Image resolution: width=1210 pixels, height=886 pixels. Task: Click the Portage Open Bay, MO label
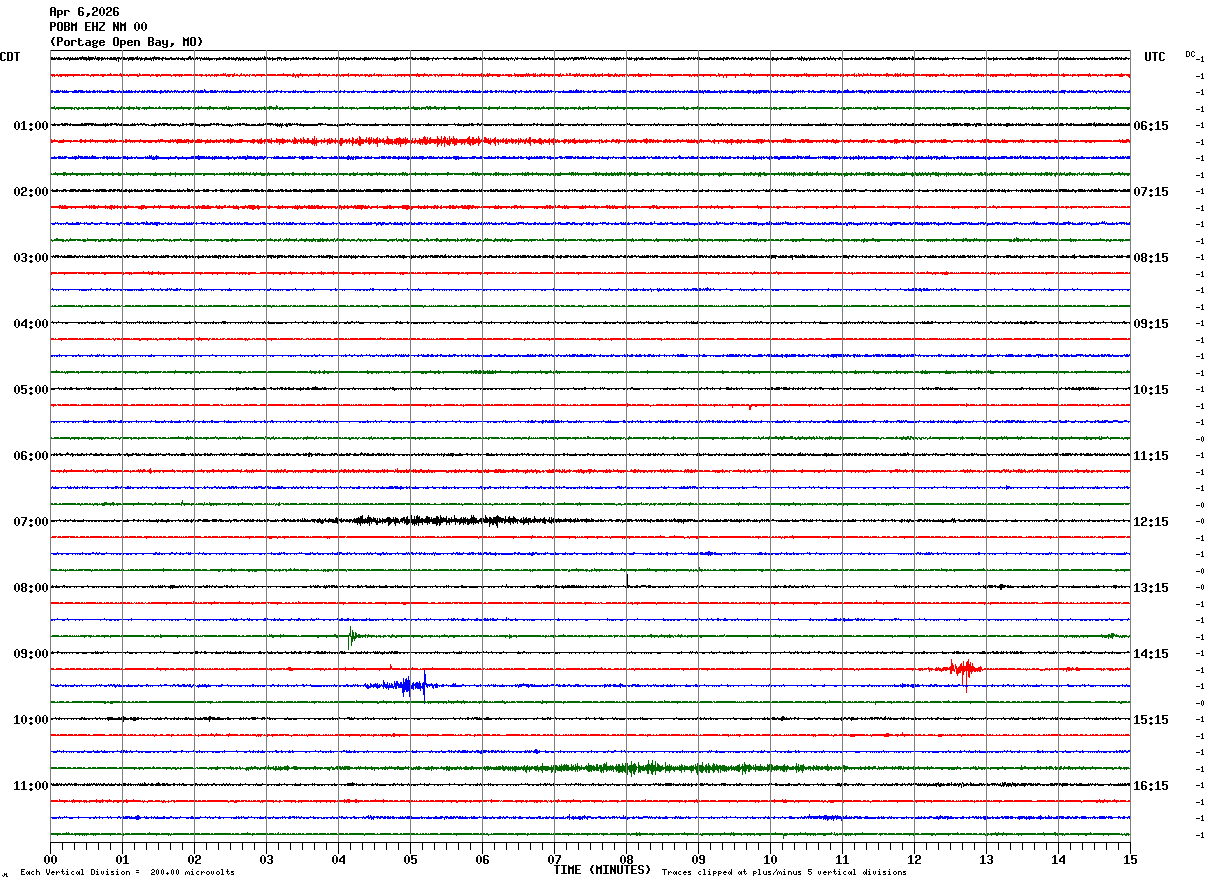[x=126, y=42]
